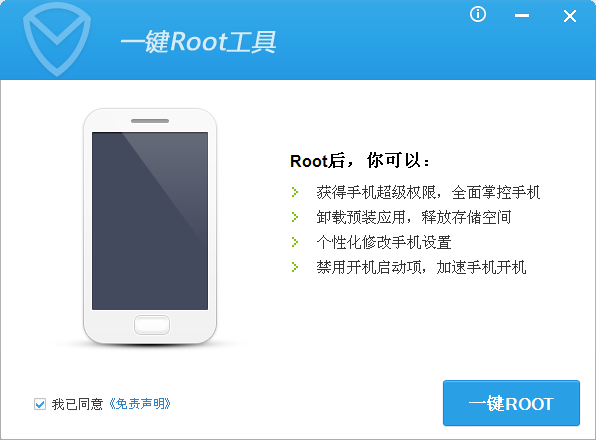This screenshot has width=596, height=440.
Task: Open the 《免责声明》 disclaimer link
Action: [139, 404]
